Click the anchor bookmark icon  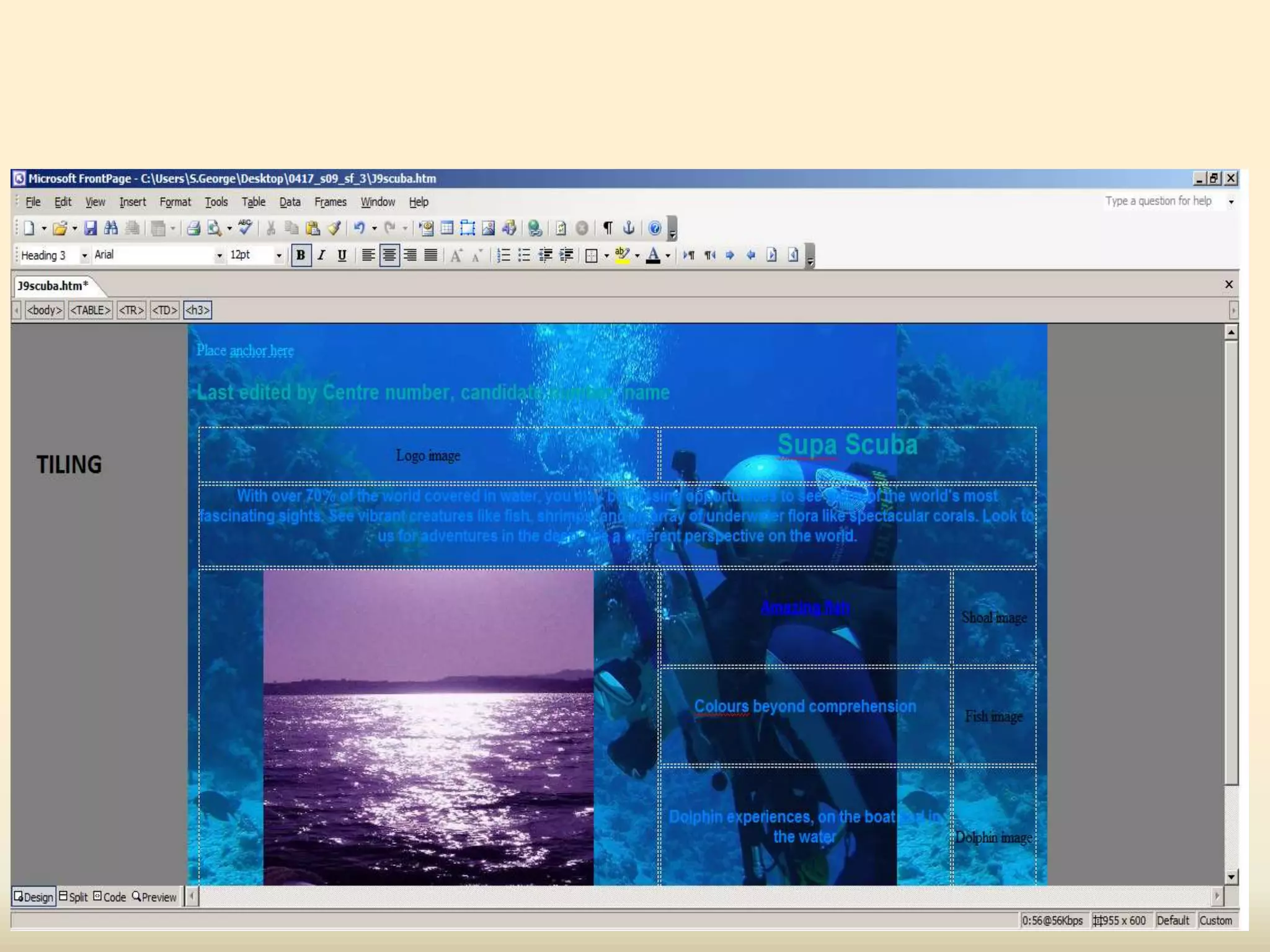pyautogui.click(x=628, y=228)
